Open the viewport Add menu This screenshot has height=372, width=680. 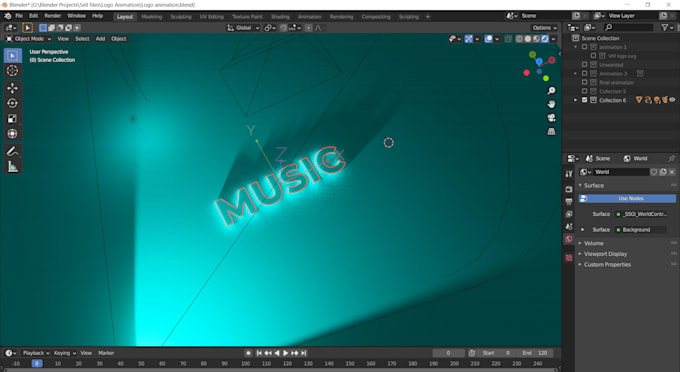pos(100,39)
